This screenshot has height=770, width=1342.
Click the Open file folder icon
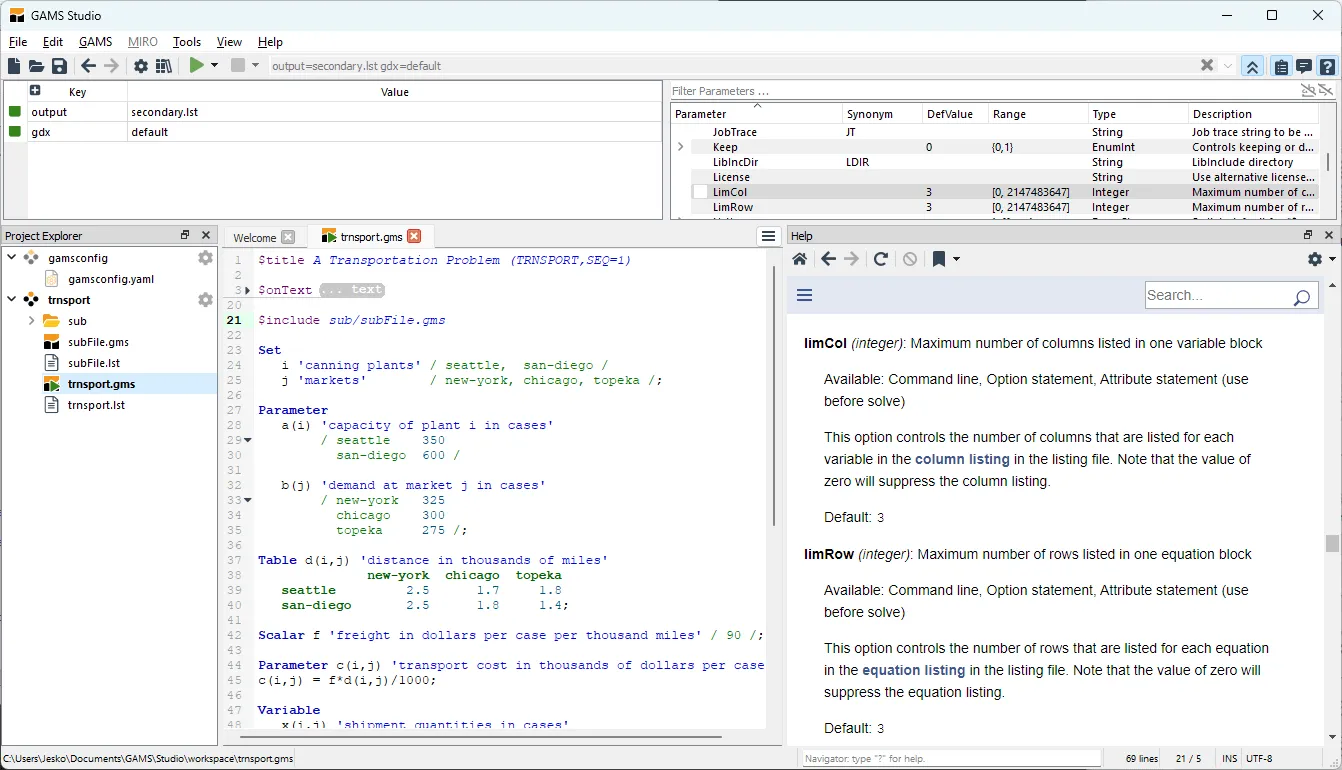(x=36, y=66)
